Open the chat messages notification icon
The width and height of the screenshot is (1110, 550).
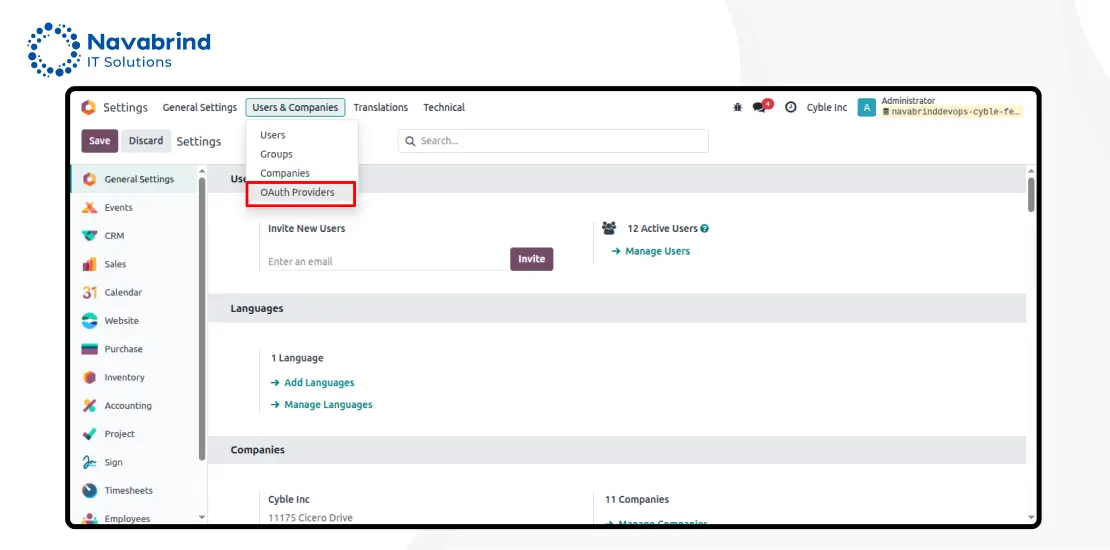click(760, 107)
